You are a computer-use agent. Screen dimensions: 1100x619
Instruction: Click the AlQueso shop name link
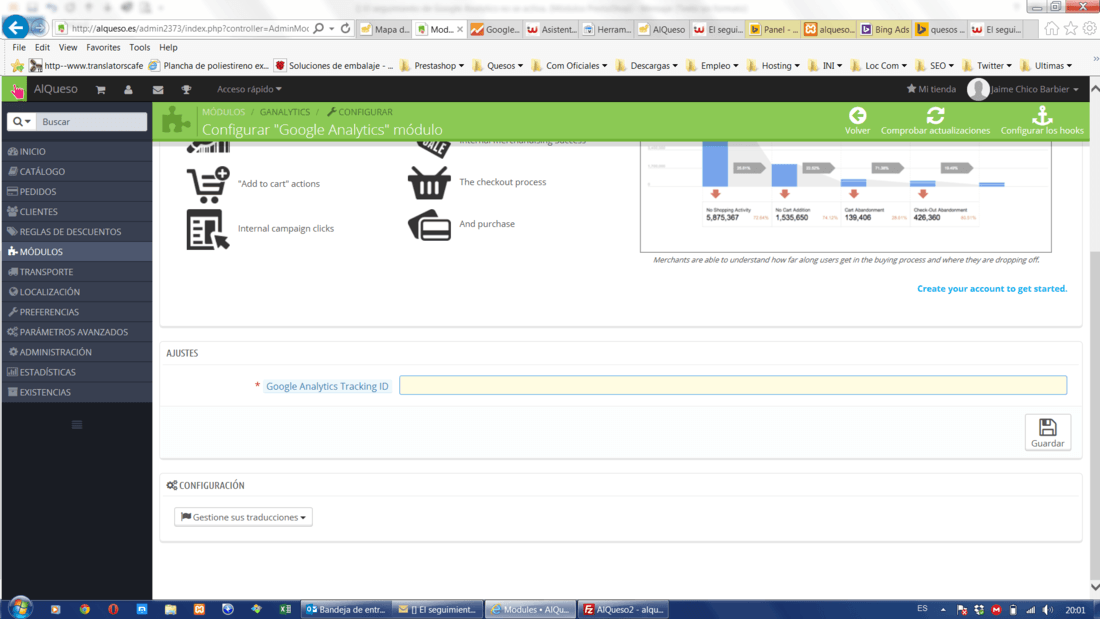55,89
